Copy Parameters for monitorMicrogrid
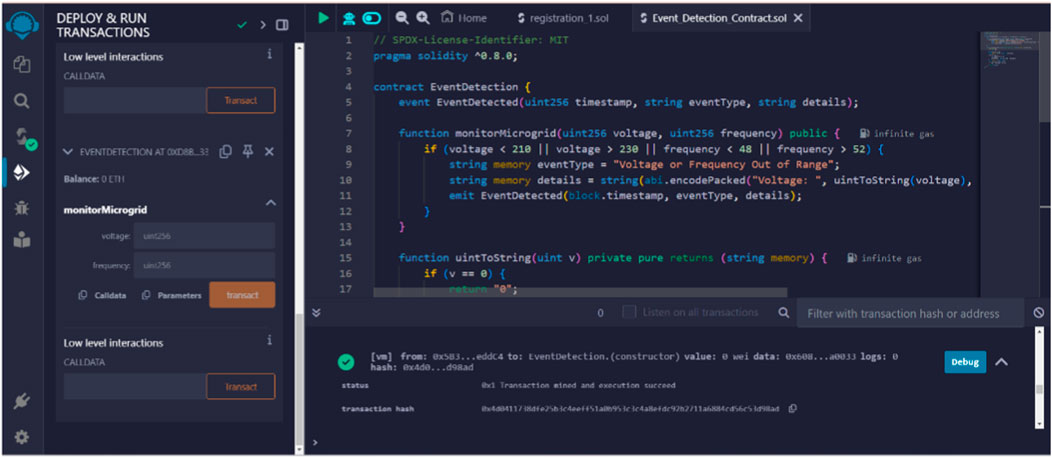This screenshot has width=1052, height=458. (171, 295)
